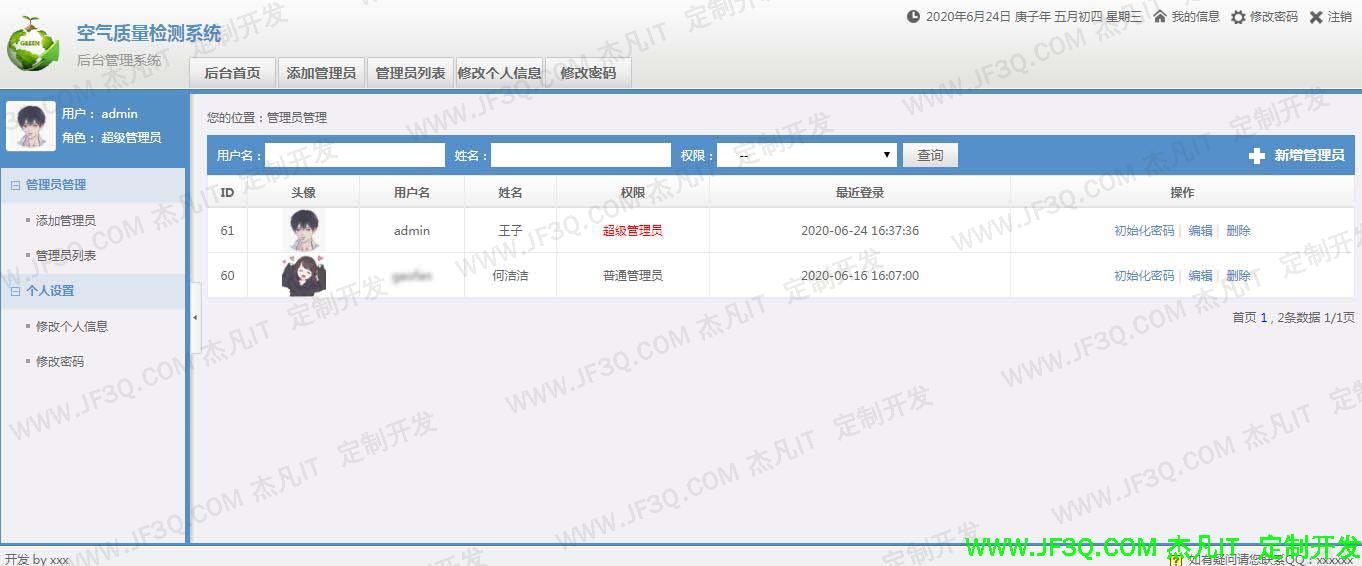Screen dimensions: 1362x566
Task: Click 初始化密码 for admin row
Action: click(x=1144, y=231)
